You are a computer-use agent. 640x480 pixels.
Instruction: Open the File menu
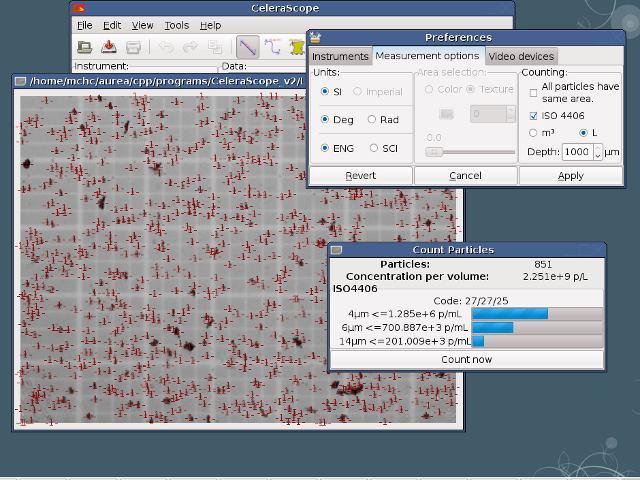pos(84,25)
